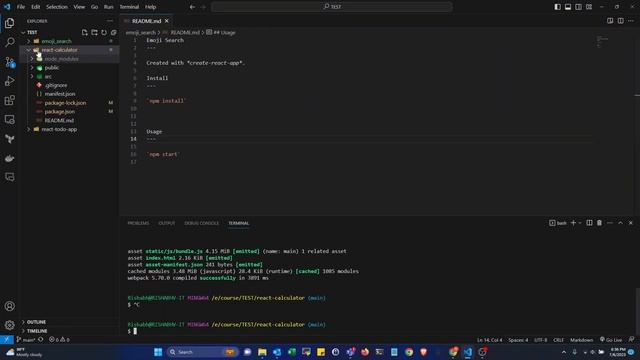Open the Explorer view in activity bar
The height and width of the screenshot is (360, 640).
pyautogui.click(x=9, y=23)
